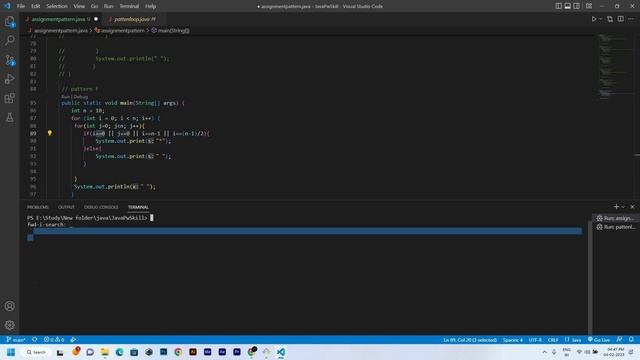640x360 pixels.
Task: Open the Manage gear menu
Action: click(x=10, y=325)
